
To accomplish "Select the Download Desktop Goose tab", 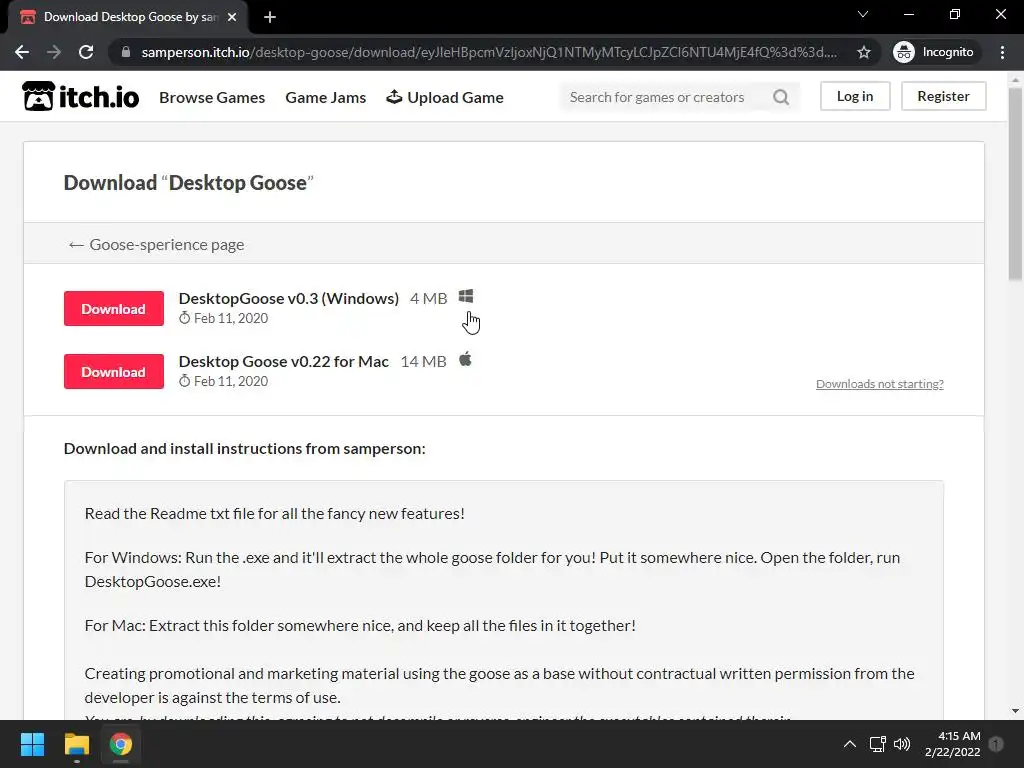I will [128, 17].
